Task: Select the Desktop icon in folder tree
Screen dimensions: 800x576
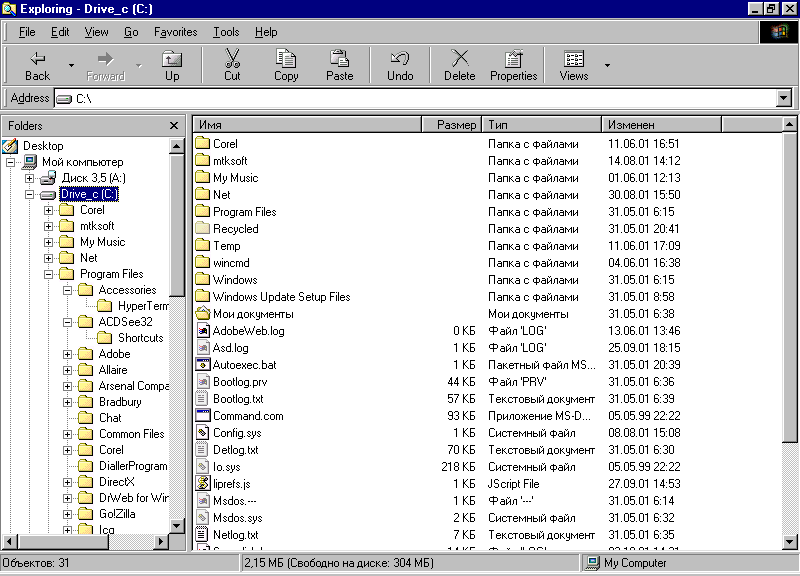Action: click(x=10, y=146)
